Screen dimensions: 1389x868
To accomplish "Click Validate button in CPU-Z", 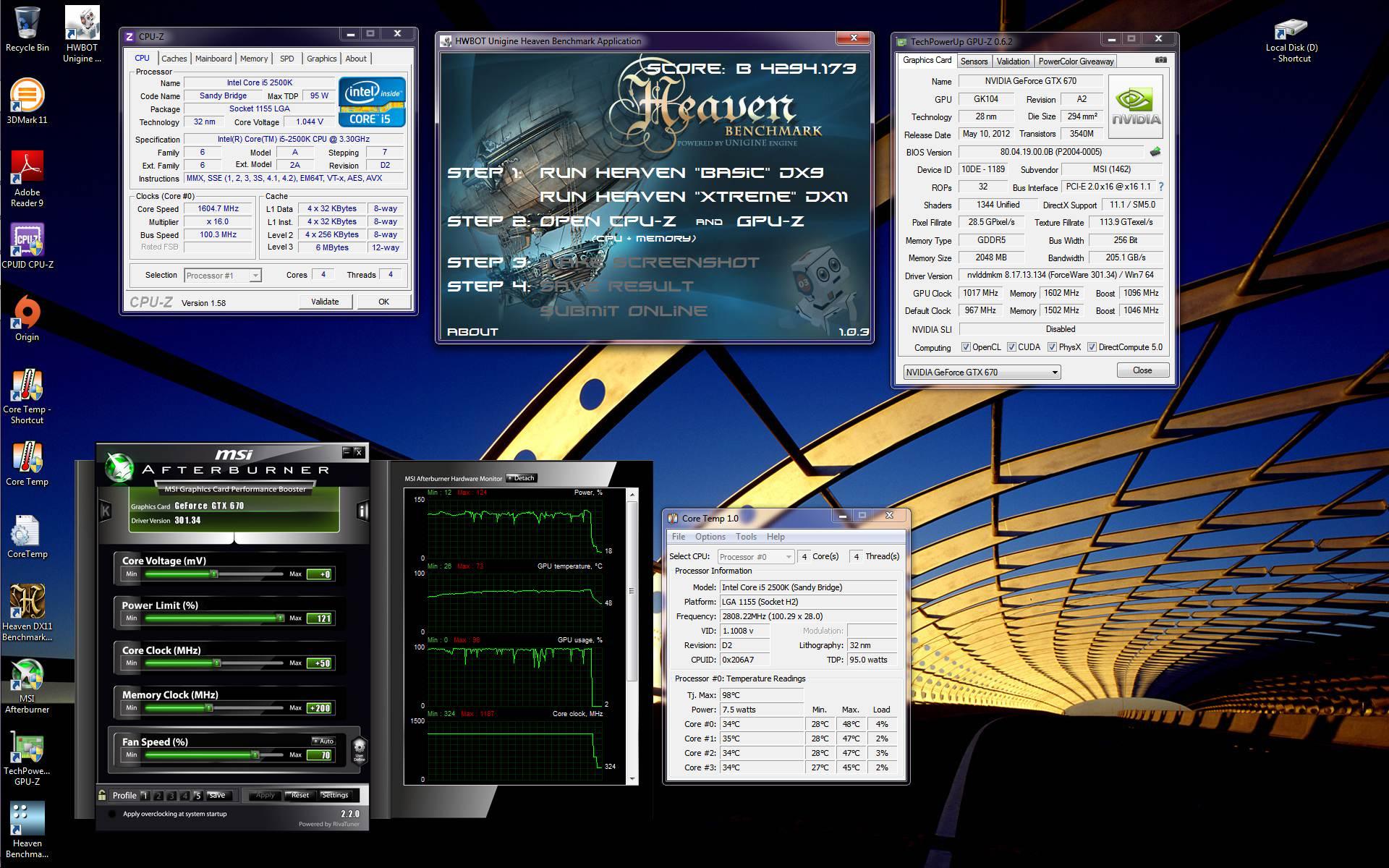I will [325, 302].
